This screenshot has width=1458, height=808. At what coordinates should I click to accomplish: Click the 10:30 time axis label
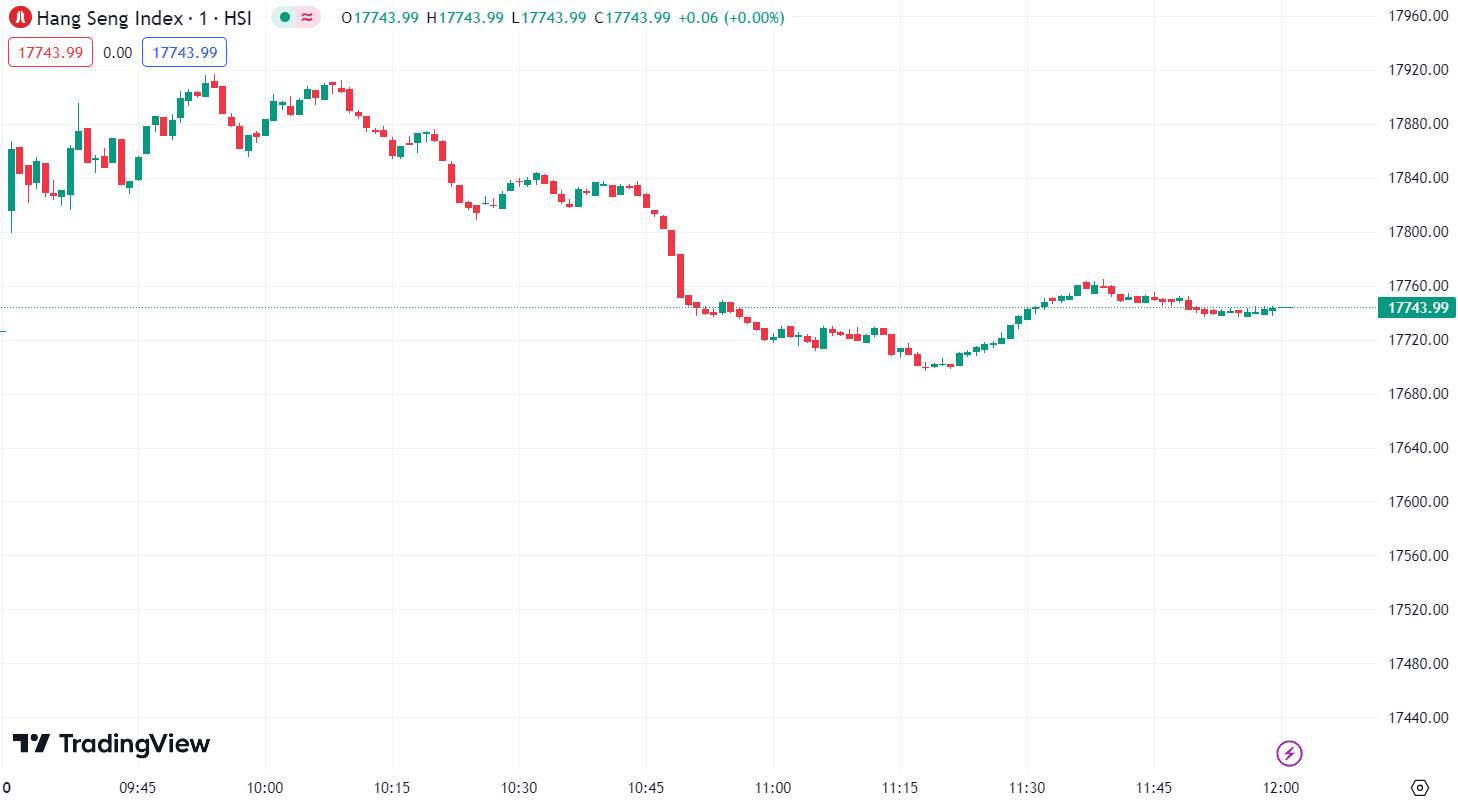pyautogui.click(x=519, y=787)
